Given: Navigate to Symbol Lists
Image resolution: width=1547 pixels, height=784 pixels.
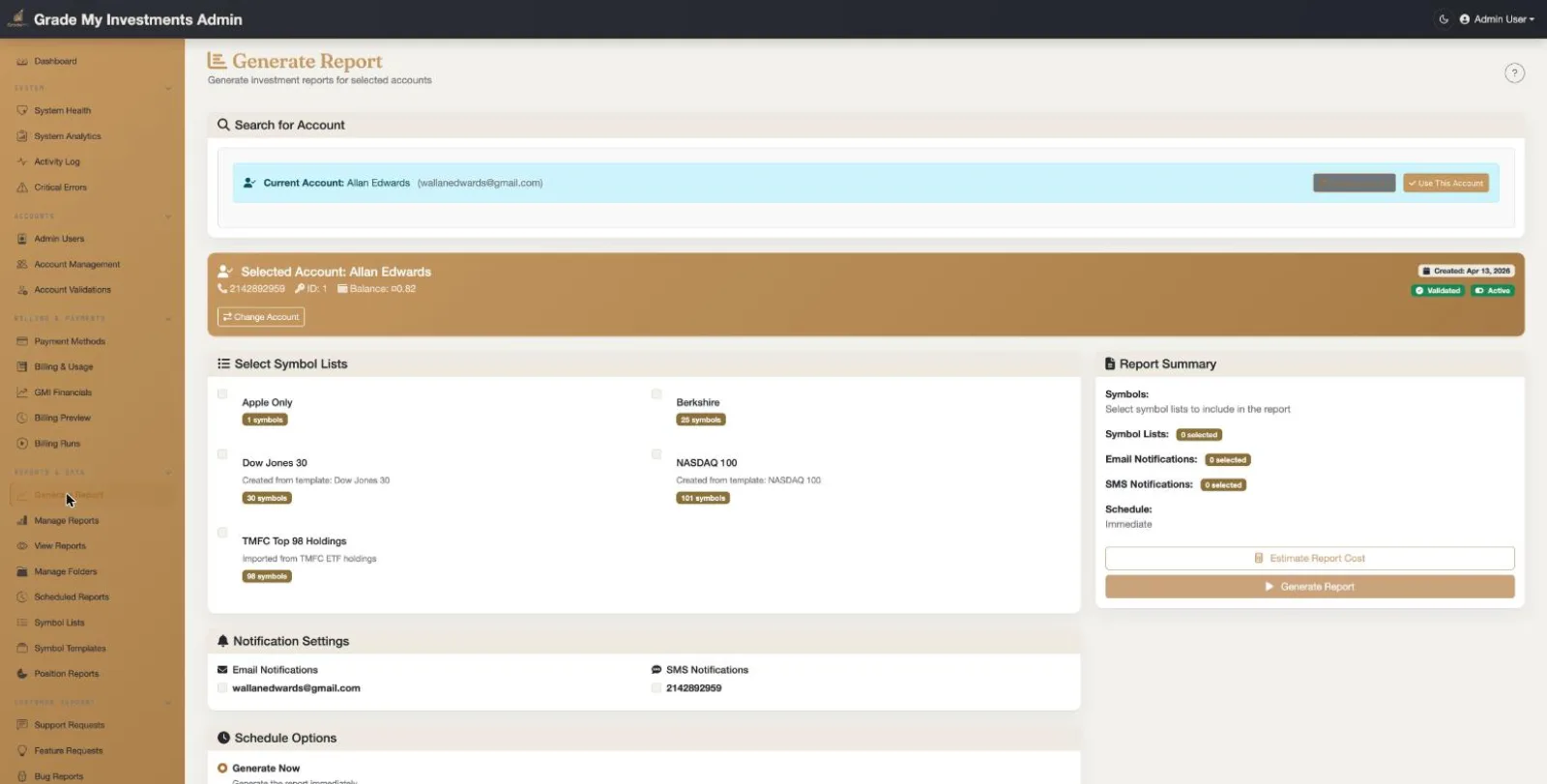Looking at the screenshot, I should (92, 623).
